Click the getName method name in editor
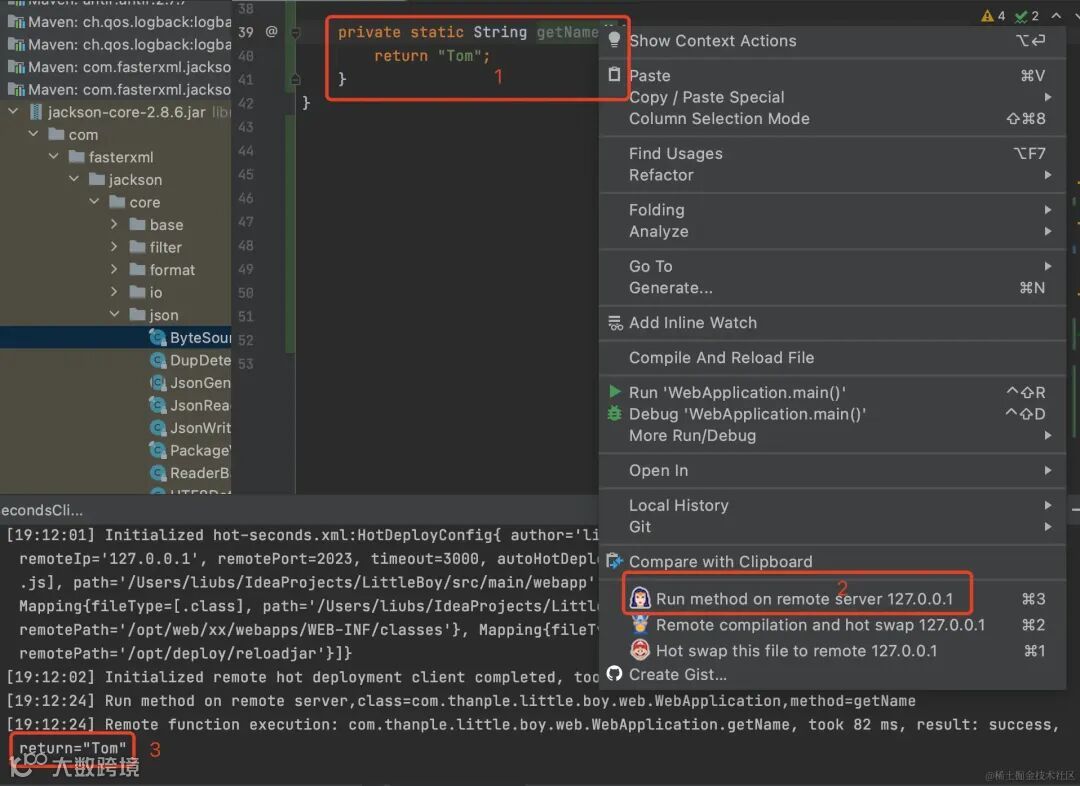 tap(568, 32)
